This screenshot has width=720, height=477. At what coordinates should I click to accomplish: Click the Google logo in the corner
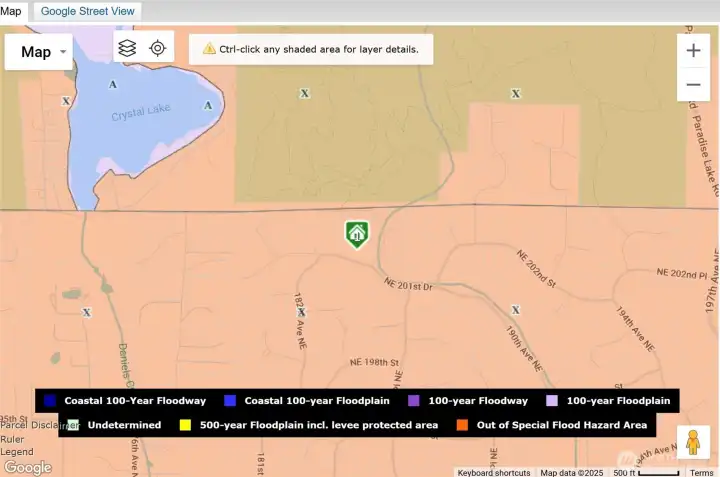click(27, 467)
